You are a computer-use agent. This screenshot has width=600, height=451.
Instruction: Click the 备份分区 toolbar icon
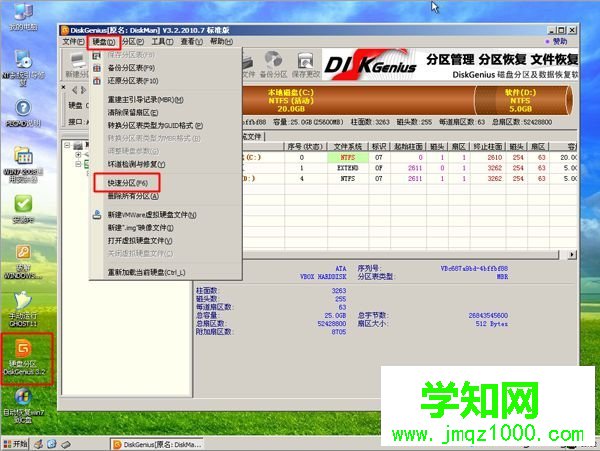(x=273, y=64)
